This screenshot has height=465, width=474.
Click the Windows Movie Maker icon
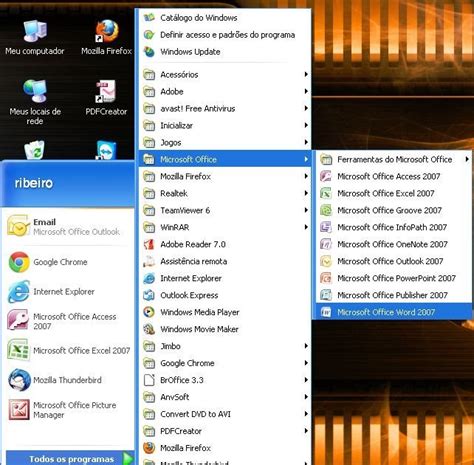coord(149,329)
